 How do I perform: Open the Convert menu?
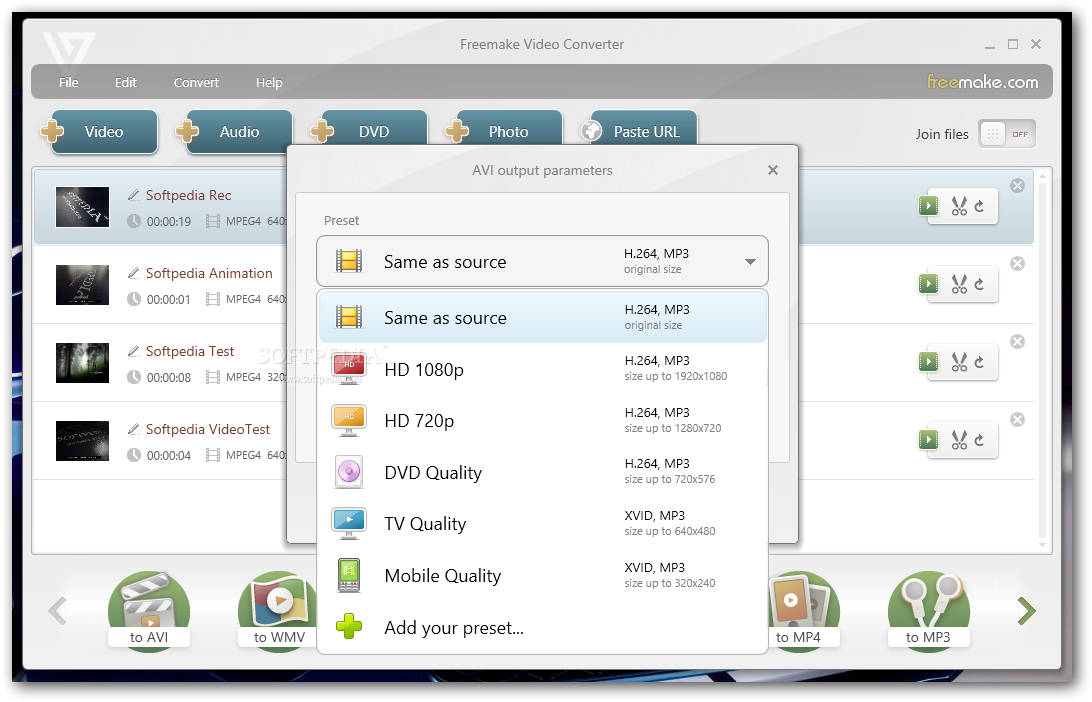196,82
